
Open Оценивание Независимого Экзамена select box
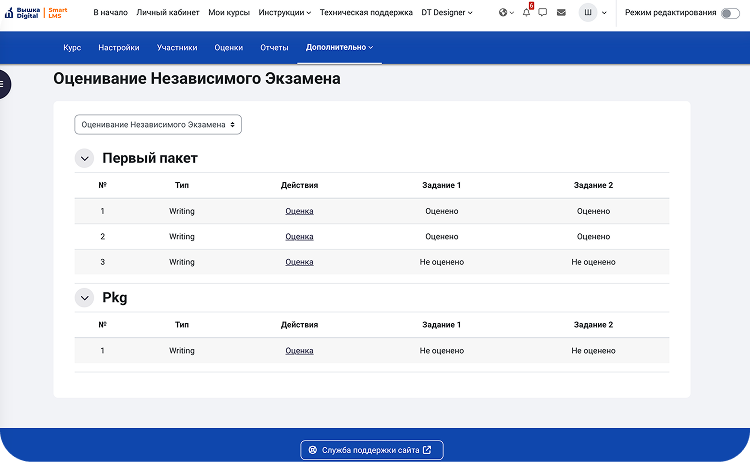pyautogui.click(x=158, y=124)
